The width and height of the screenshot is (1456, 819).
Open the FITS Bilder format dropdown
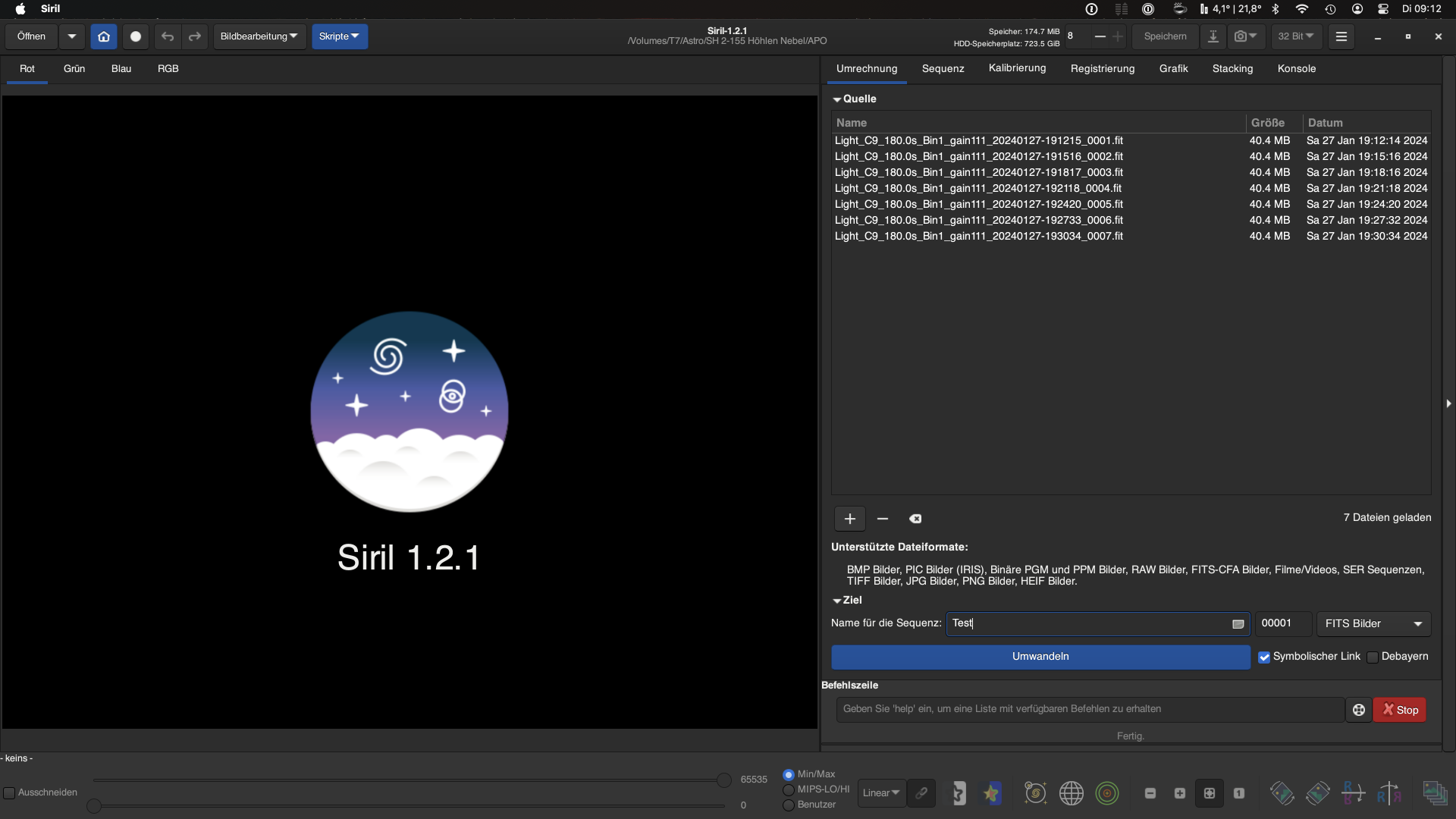tap(1373, 623)
